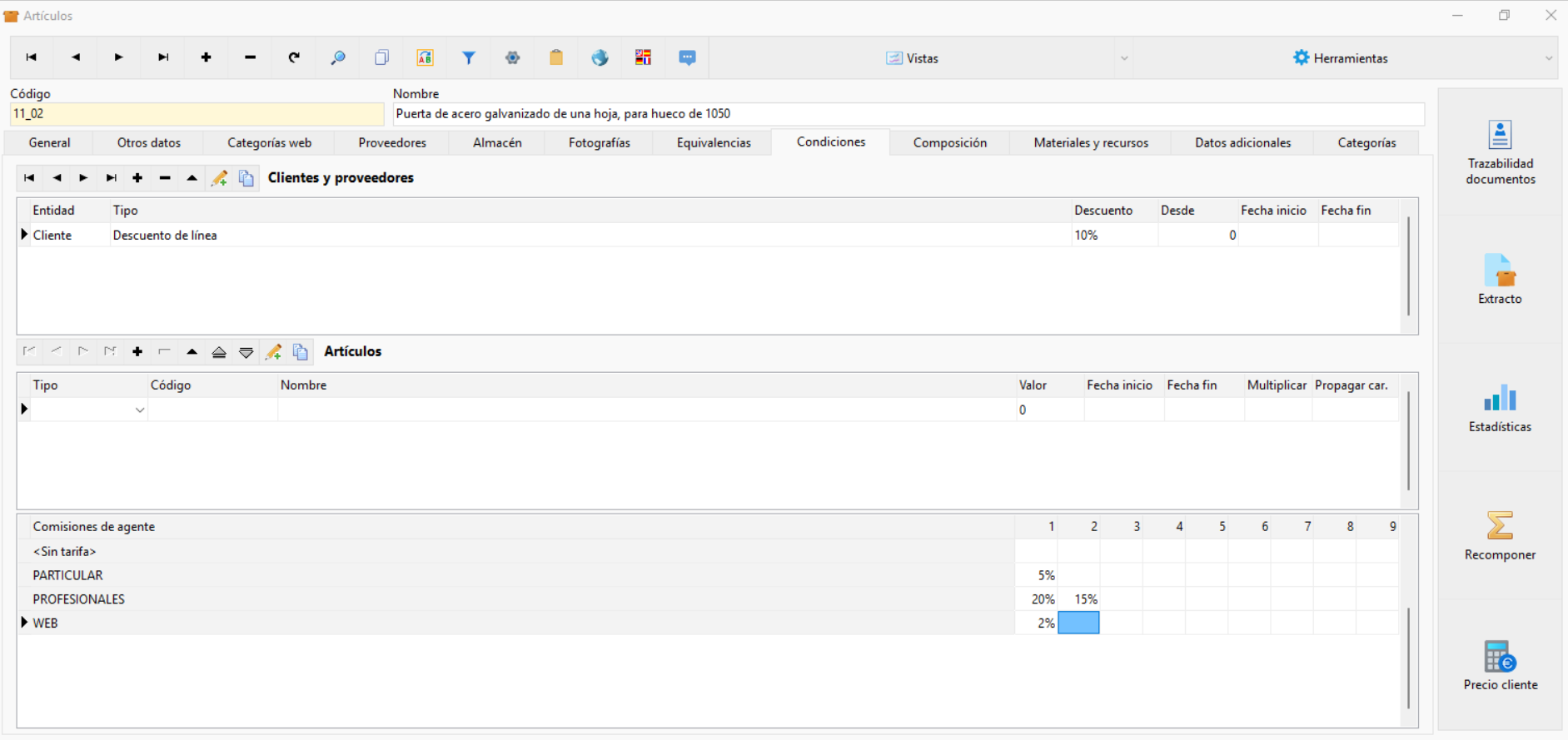Click the globe web icon in toolbar
This screenshot has height=740, width=1568.
600,57
